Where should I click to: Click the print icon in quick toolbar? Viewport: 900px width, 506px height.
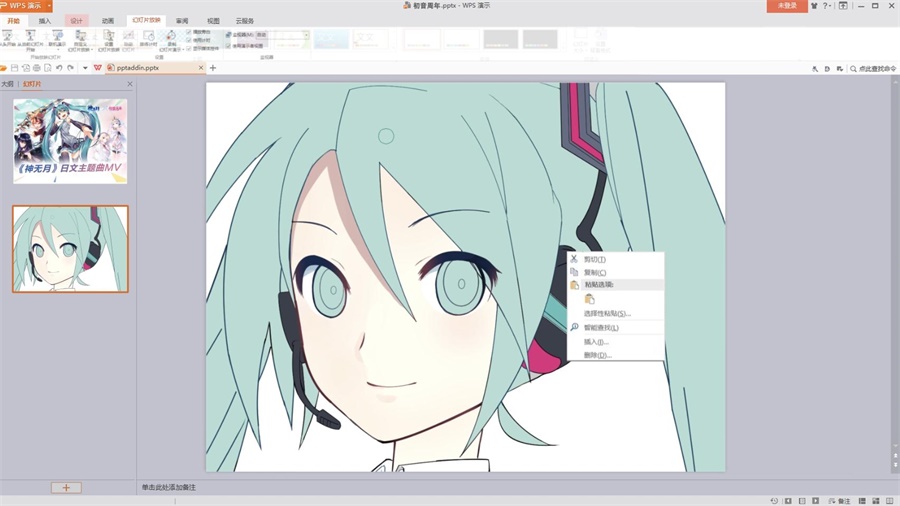37,68
